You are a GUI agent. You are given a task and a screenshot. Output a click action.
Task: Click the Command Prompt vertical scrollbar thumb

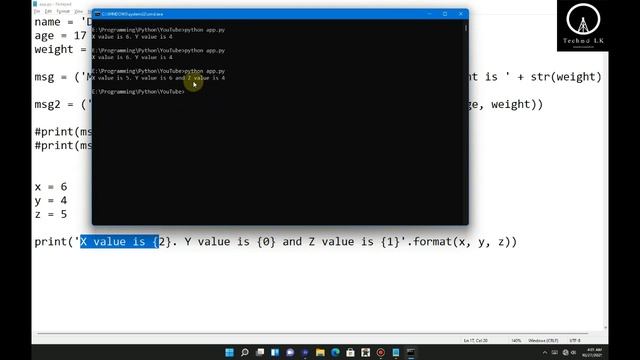tap(466, 28)
